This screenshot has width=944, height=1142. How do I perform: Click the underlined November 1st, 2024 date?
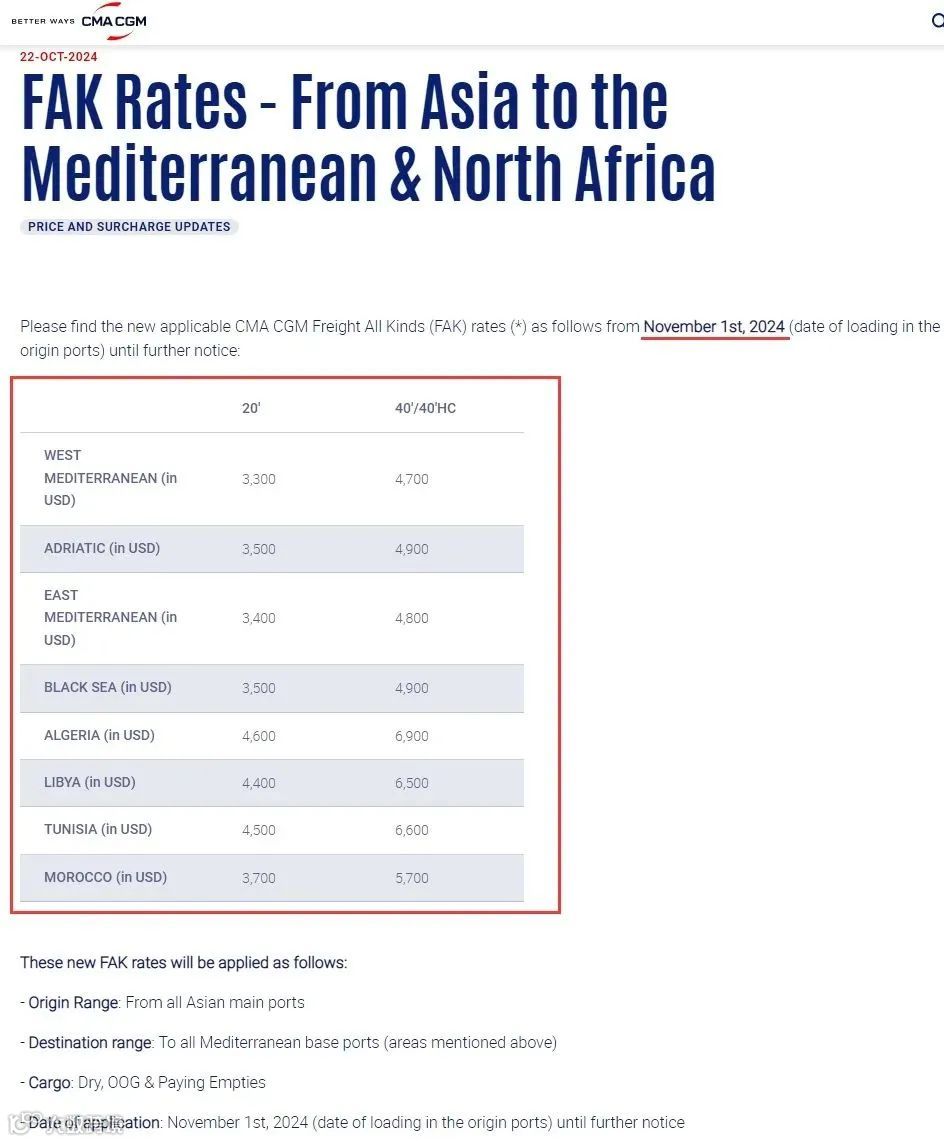715,327
